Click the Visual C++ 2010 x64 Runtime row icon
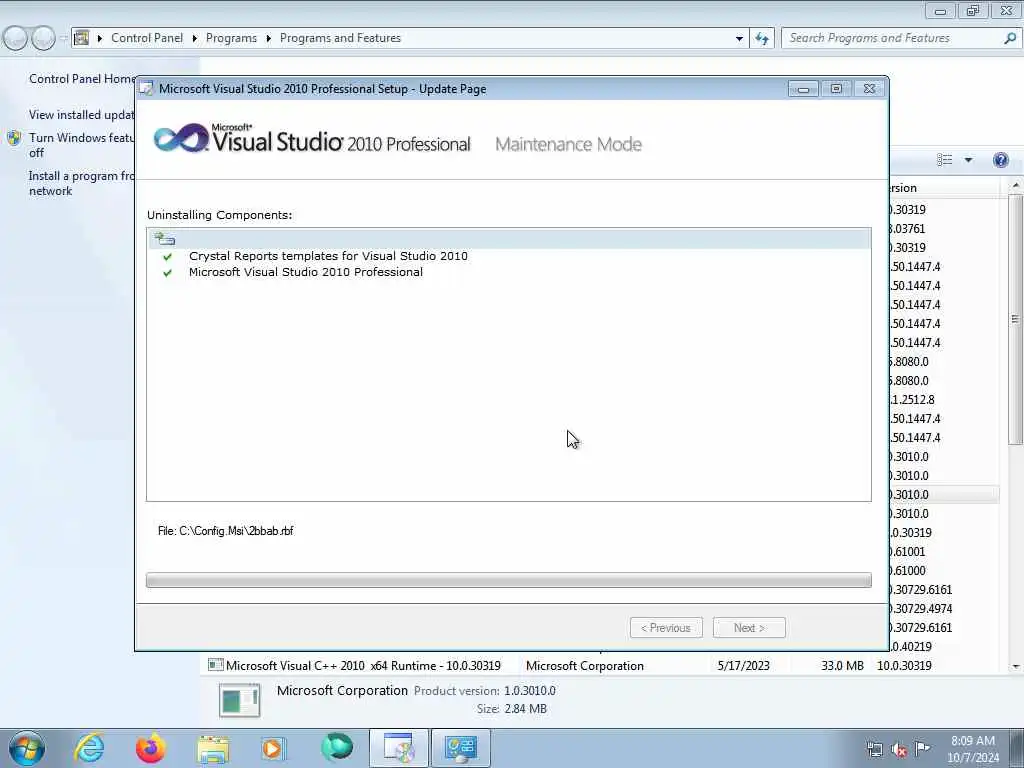 click(x=216, y=665)
